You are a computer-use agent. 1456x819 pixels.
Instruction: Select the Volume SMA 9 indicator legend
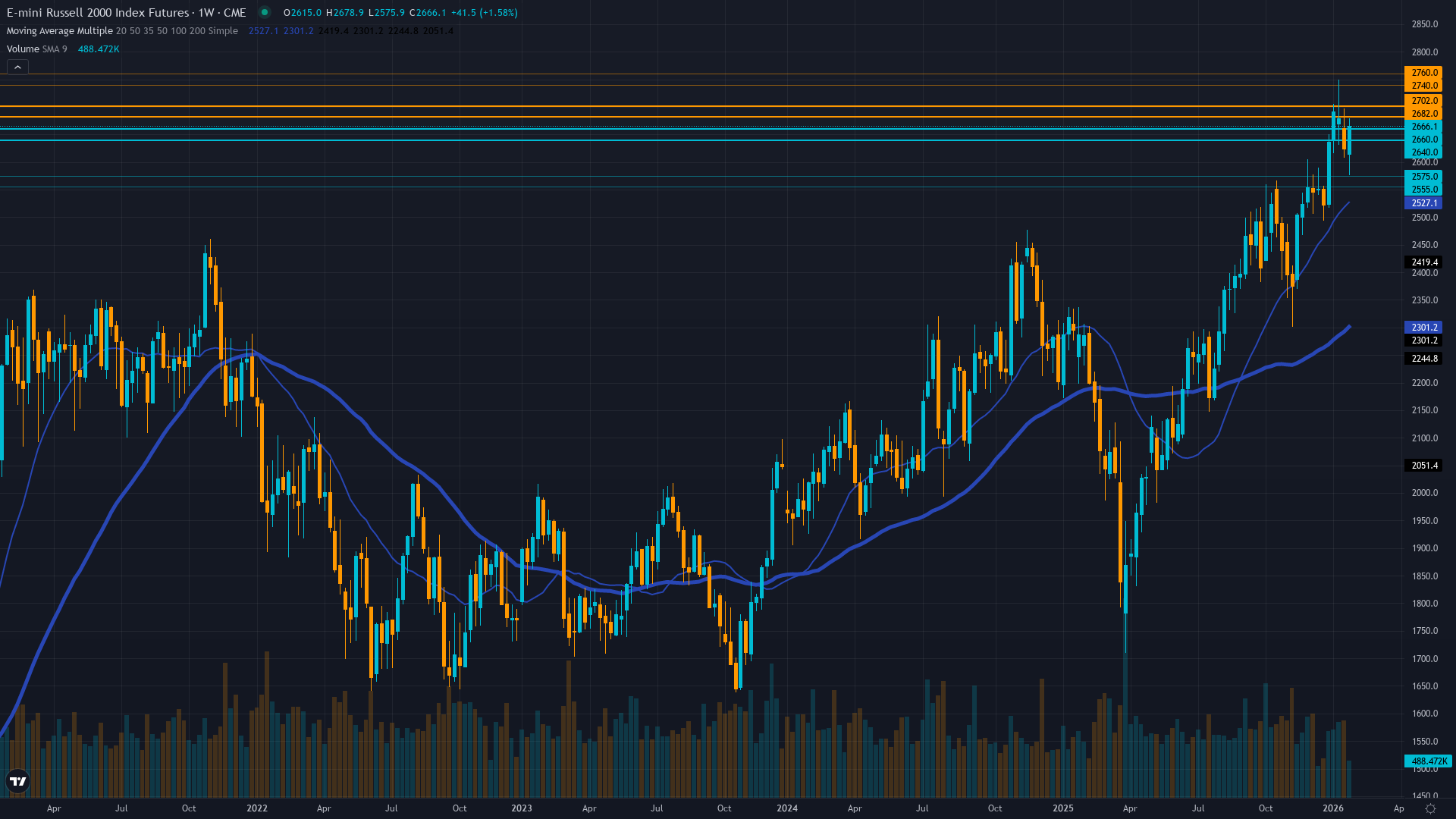coord(36,49)
